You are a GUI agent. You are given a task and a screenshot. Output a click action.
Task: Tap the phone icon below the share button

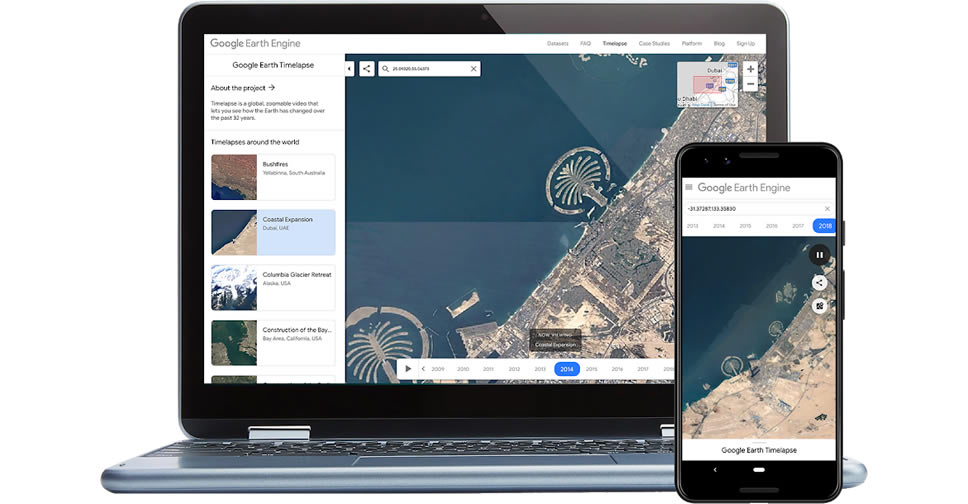click(x=819, y=306)
